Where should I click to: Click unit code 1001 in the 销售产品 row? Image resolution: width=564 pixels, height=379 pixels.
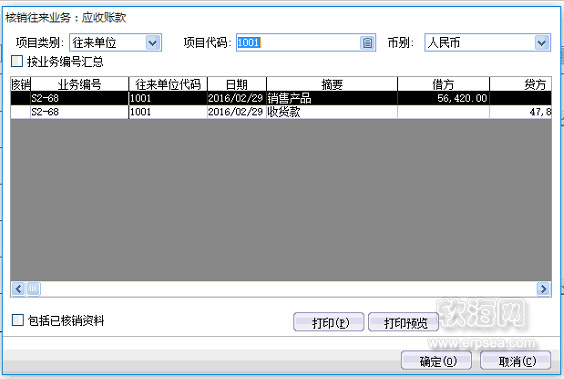168,98
